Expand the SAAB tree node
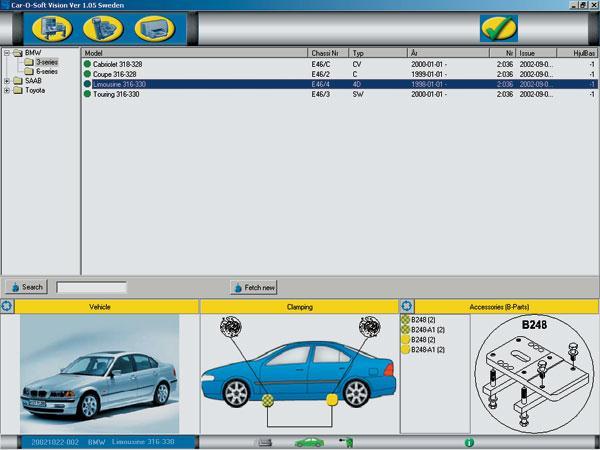Image resolution: width=600 pixels, height=450 pixels. [x=7, y=81]
